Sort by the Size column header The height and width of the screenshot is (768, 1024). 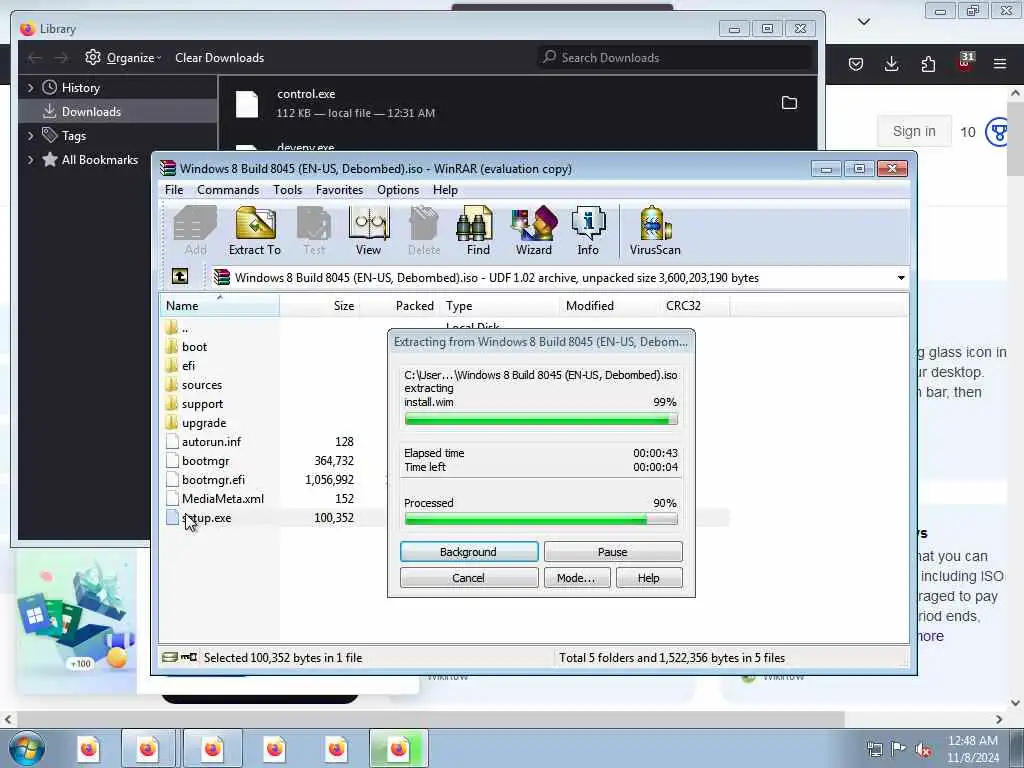(320, 306)
